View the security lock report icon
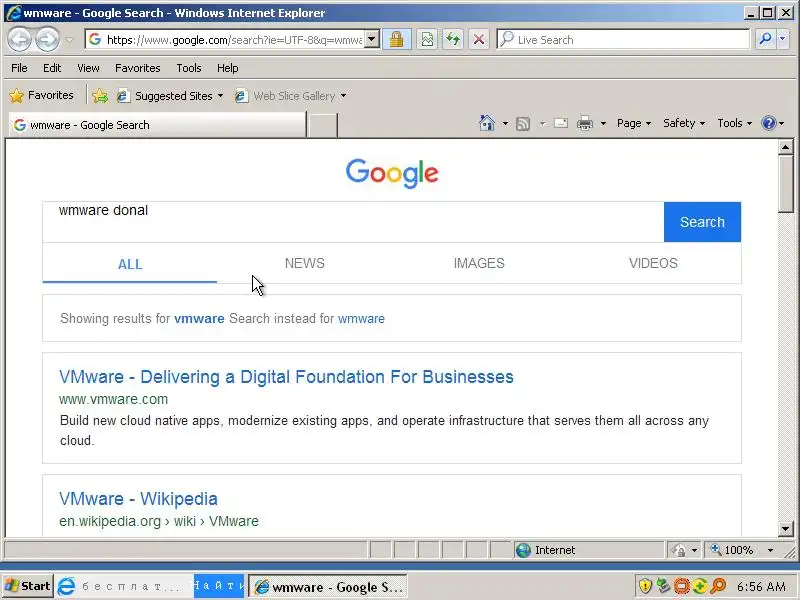The image size is (800, 600). [x=396, y=39]
